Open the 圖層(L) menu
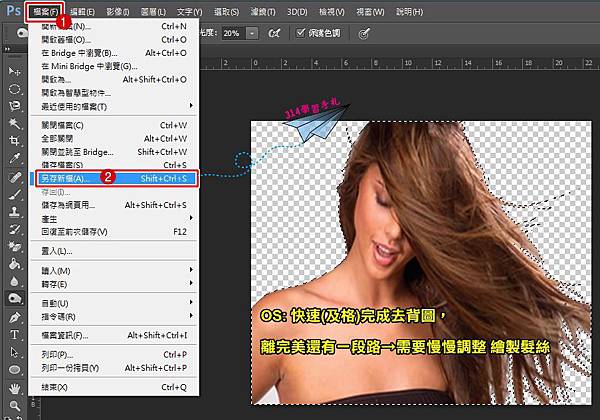 click(x=153, y=12)
